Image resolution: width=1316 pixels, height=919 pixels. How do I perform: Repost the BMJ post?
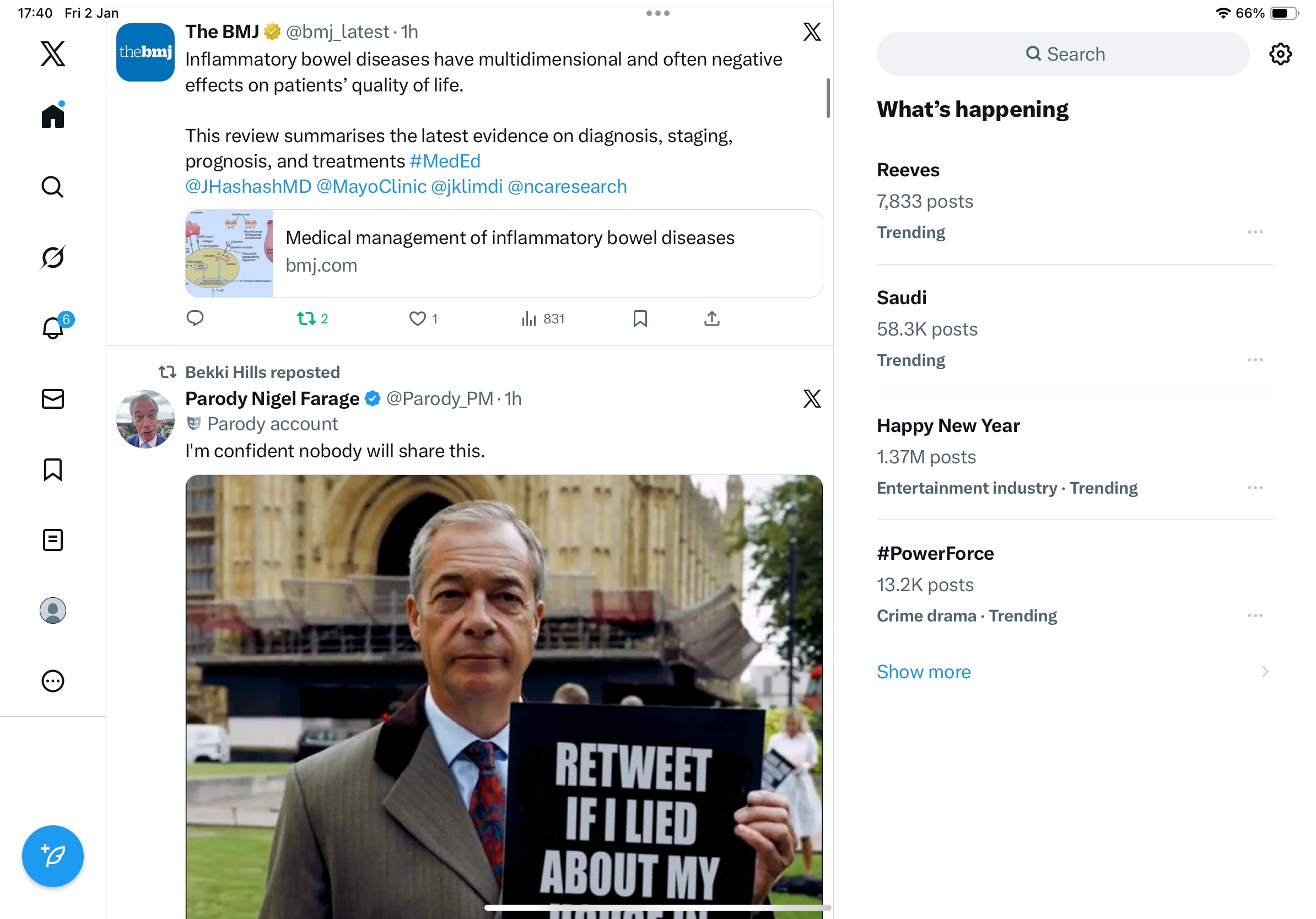tap(306, 318)
